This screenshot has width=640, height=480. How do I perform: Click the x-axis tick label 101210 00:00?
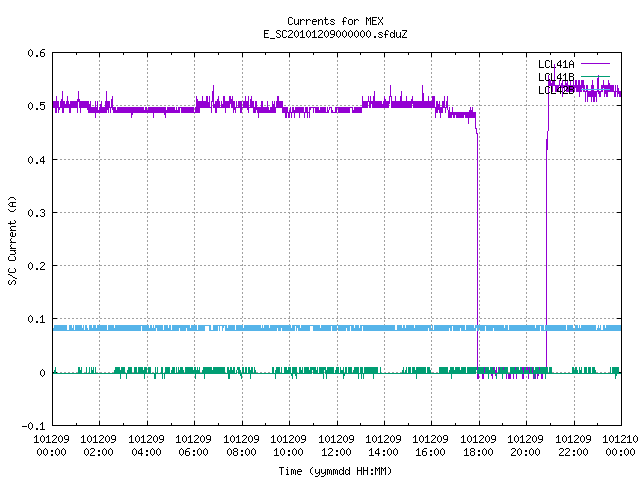tap(620, 445)
